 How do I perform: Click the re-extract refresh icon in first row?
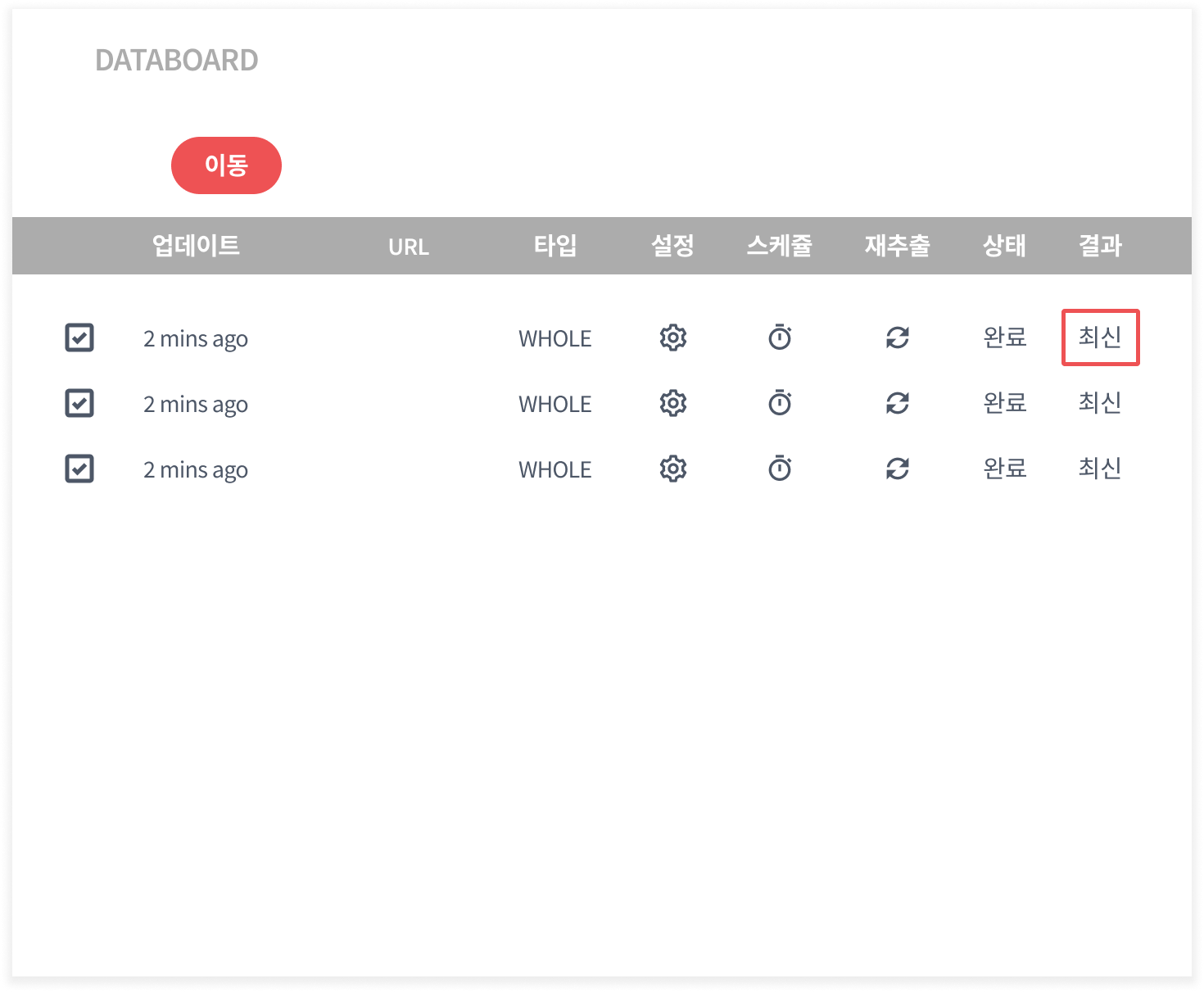tap(898, 337)
